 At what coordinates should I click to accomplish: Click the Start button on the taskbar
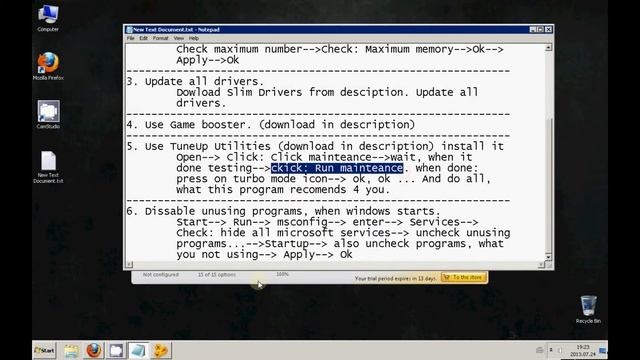tap(44, 350)
